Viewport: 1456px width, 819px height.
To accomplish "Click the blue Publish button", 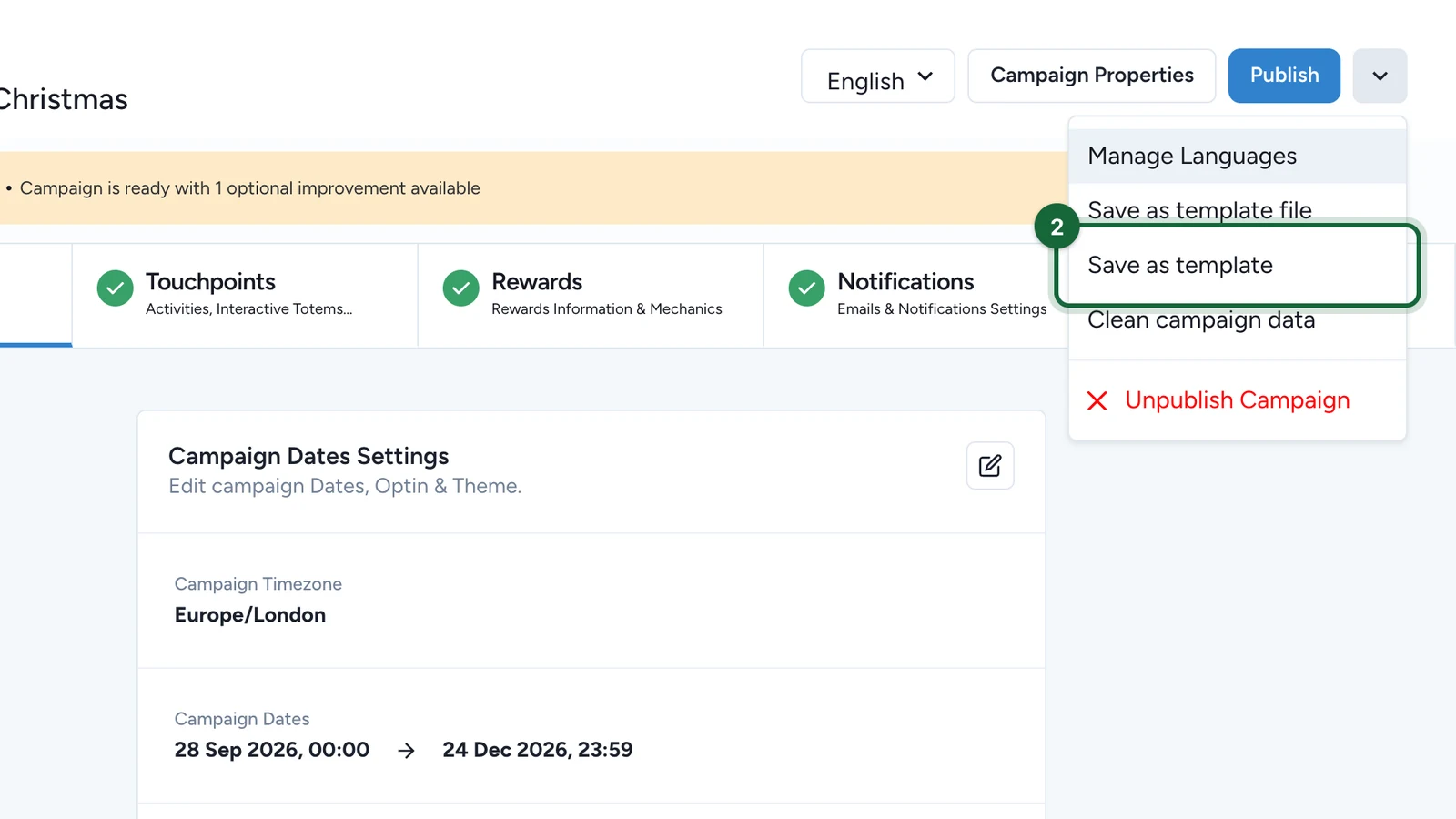I will [1284, 76].
